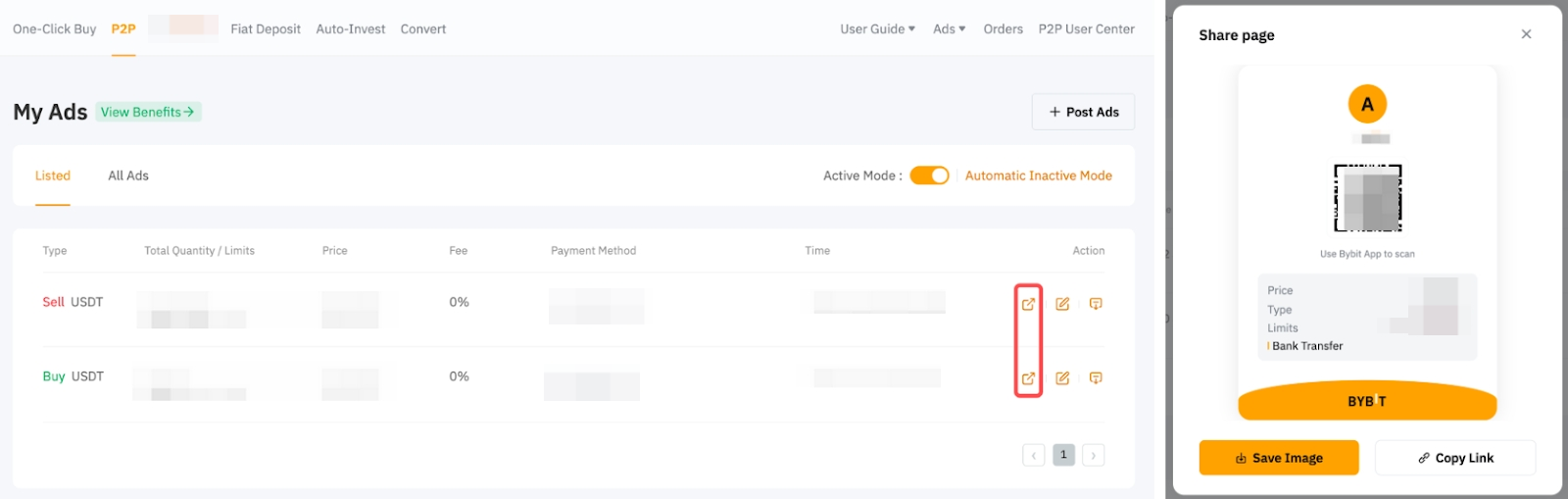This screenshot has width=1568, height=499.
Task: Open the Ads dropdown menu
Action: (949, 29)
